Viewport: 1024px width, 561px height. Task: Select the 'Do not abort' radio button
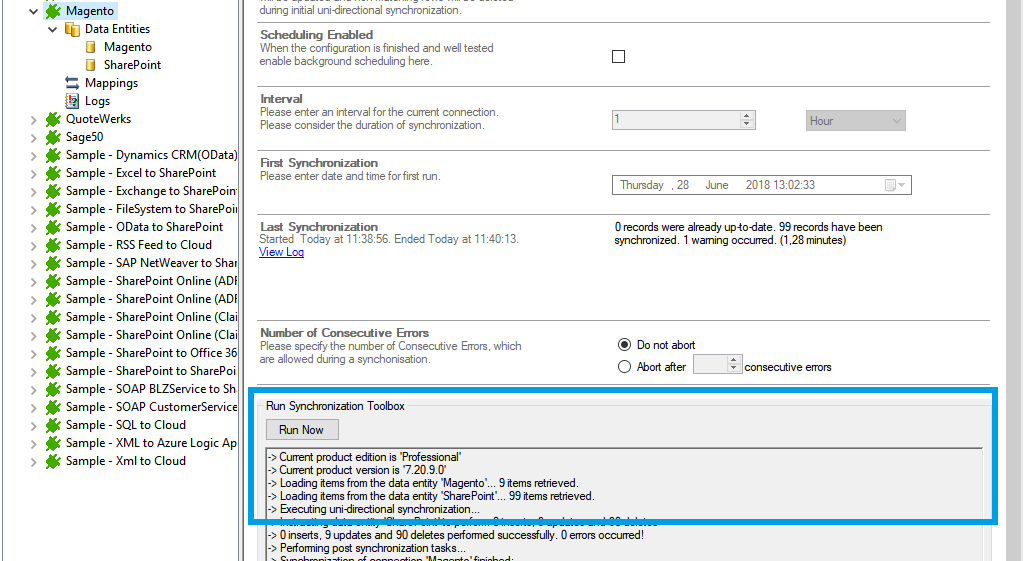tap(625, 345)
